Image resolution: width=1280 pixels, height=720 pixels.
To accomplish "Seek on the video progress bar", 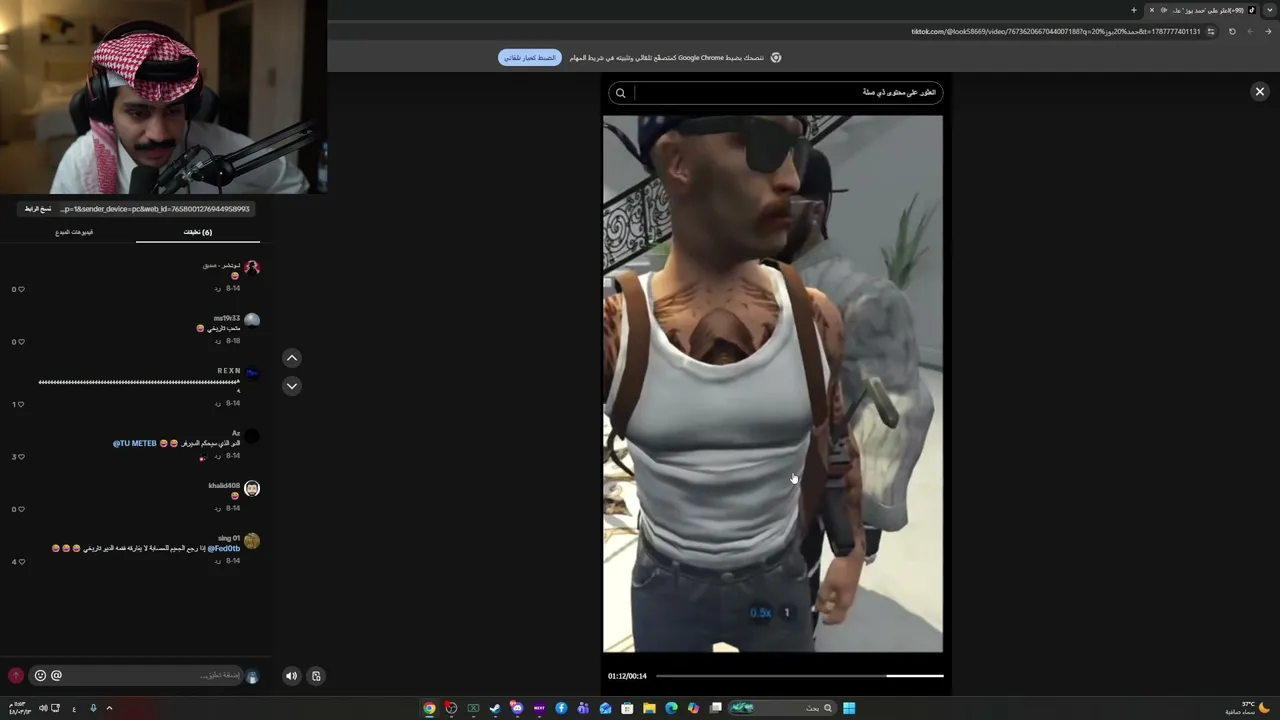I will (x=799, y=676).
